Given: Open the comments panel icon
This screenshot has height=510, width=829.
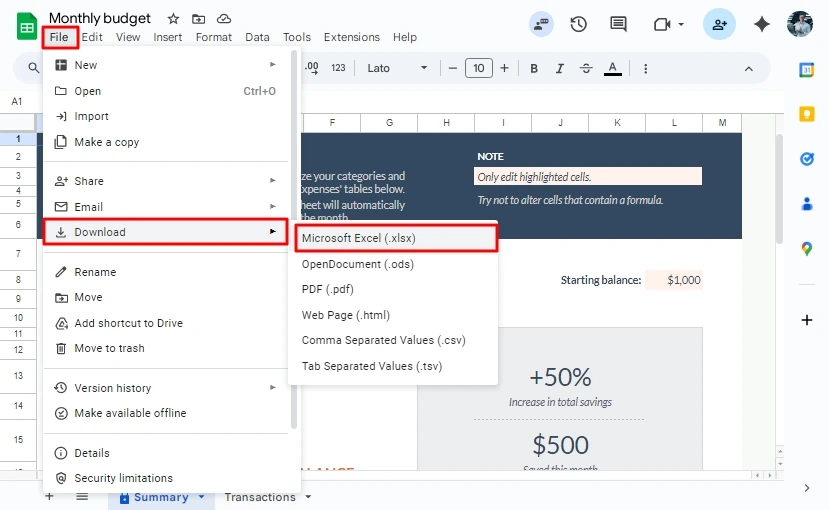Looking at the screenshot, I should 618,24.
